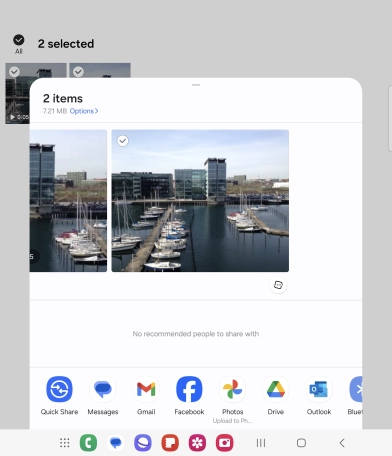Share via Quick Share icon

[x=59, y=389]
